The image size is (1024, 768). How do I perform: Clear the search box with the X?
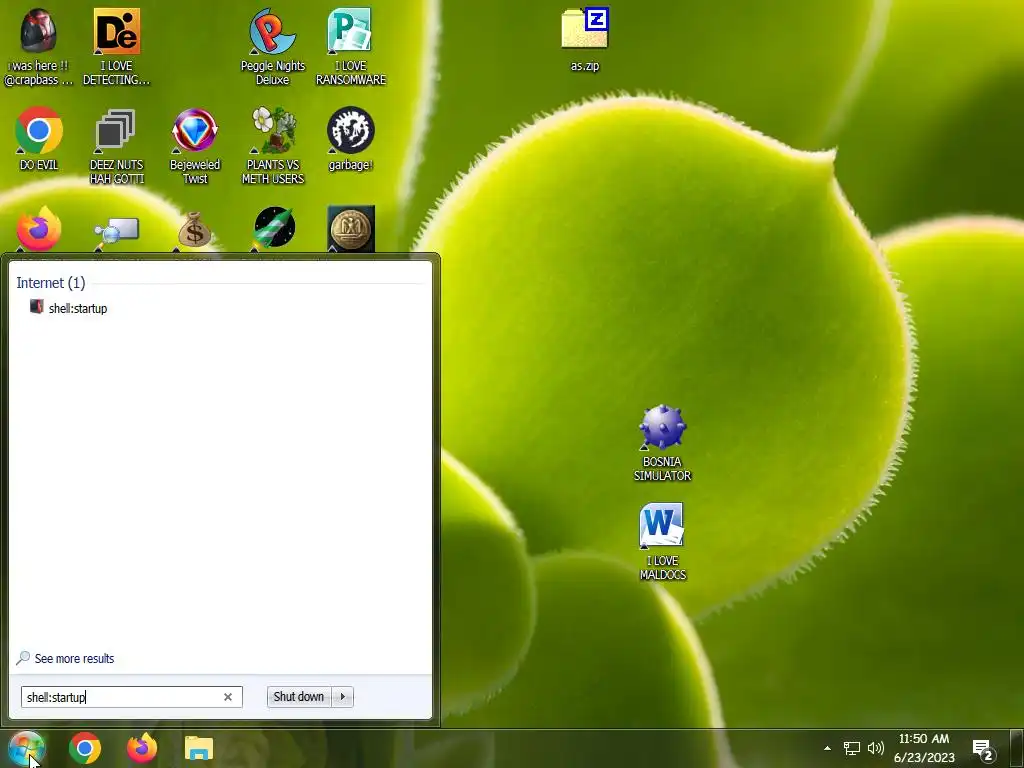tap(228, 697)
